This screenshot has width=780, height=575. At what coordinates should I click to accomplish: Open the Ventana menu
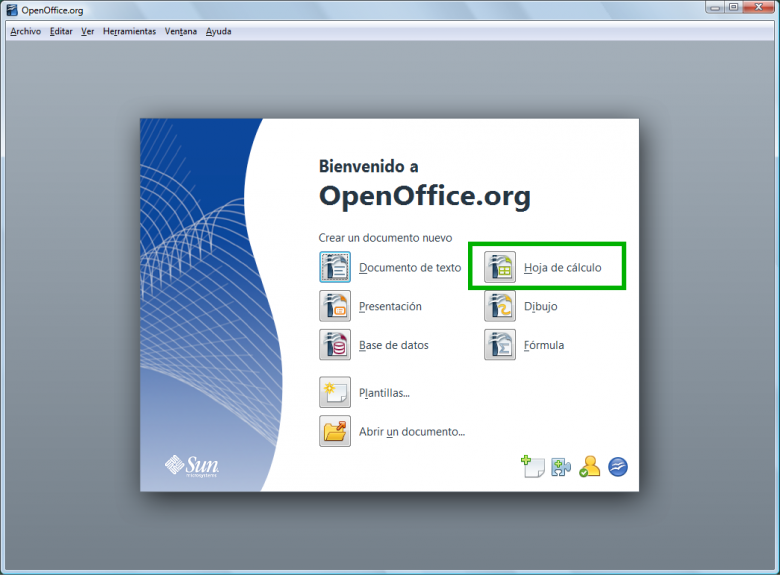(181, 31)
